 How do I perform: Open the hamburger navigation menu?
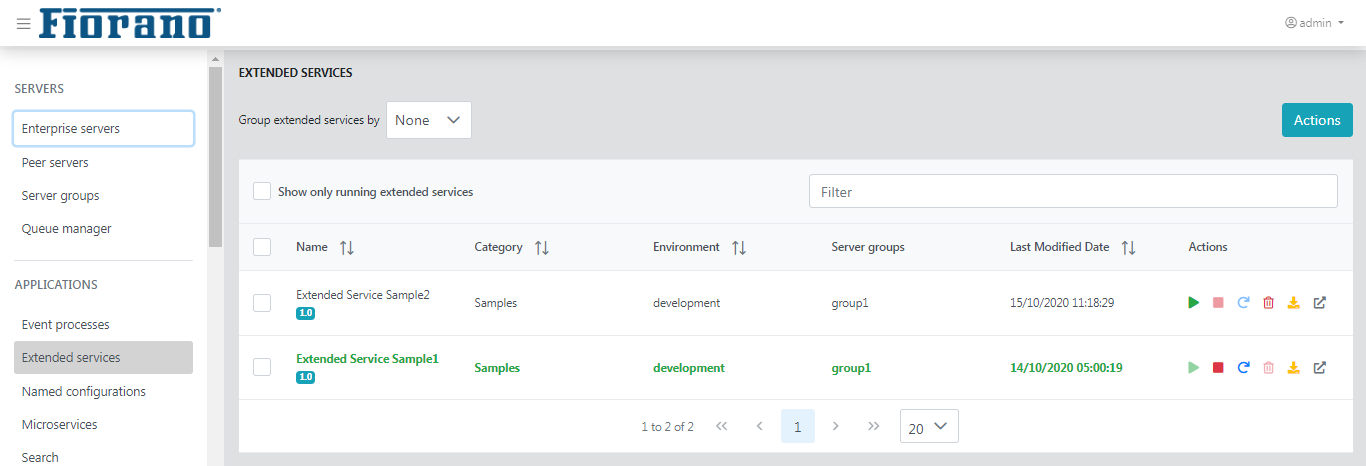pos(24,24)
